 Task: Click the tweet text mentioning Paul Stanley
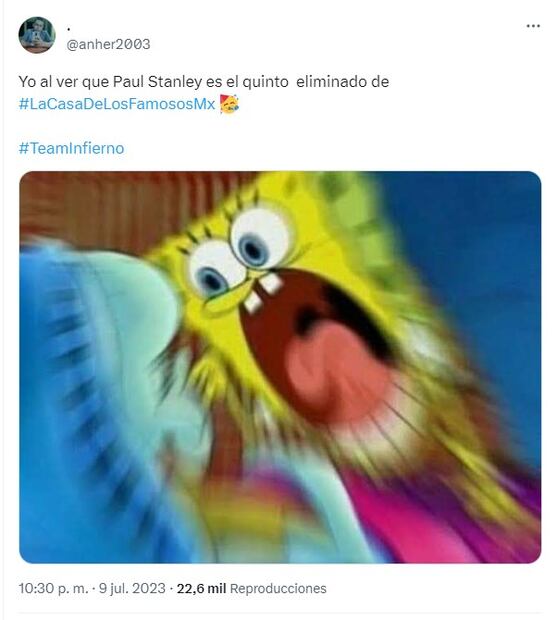point(204,82)
